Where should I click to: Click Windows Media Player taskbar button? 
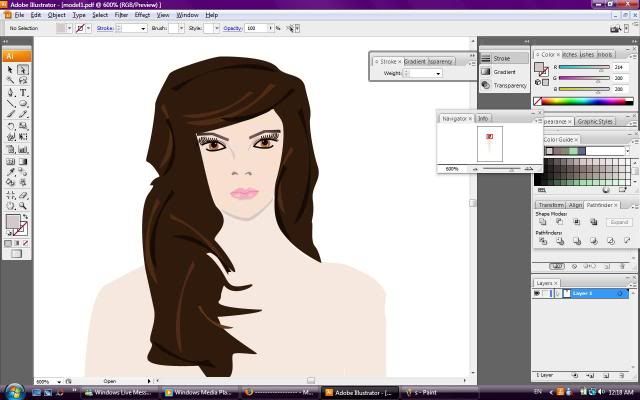click(200, 393)
